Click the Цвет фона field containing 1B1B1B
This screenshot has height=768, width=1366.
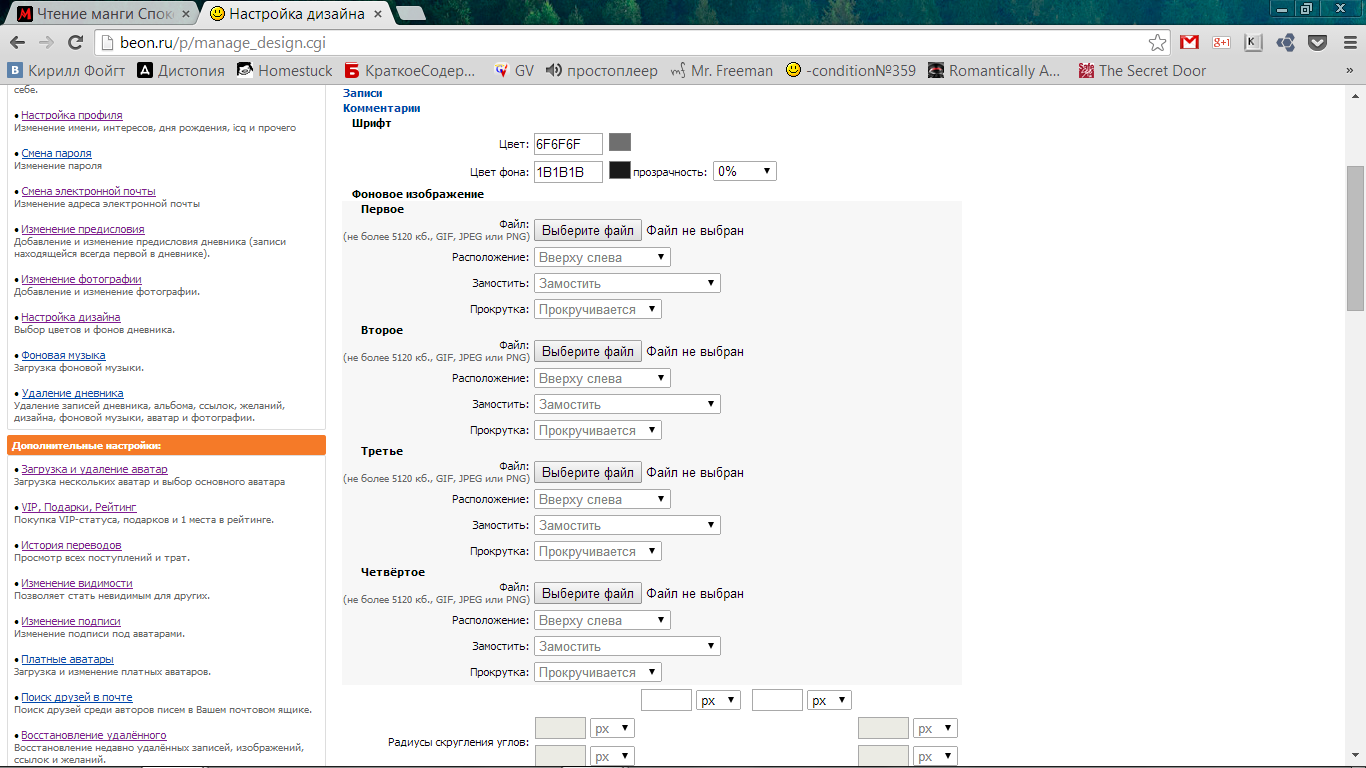(568, 172)
